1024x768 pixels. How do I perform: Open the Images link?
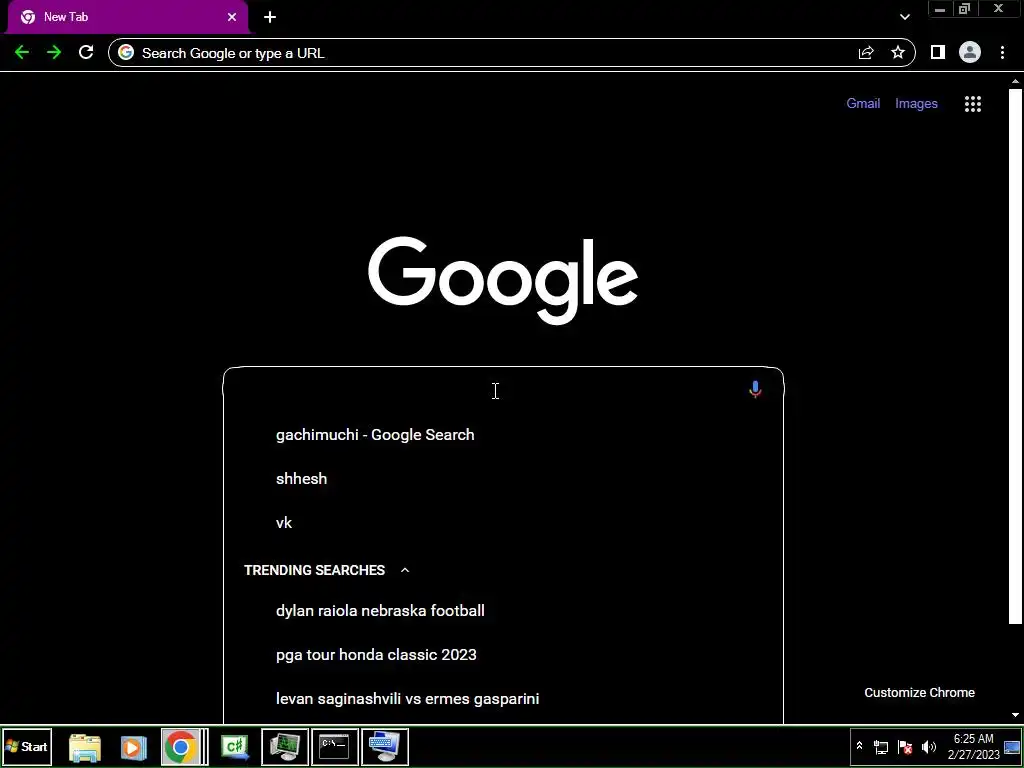pyautogui.click(x=916, y=103)
